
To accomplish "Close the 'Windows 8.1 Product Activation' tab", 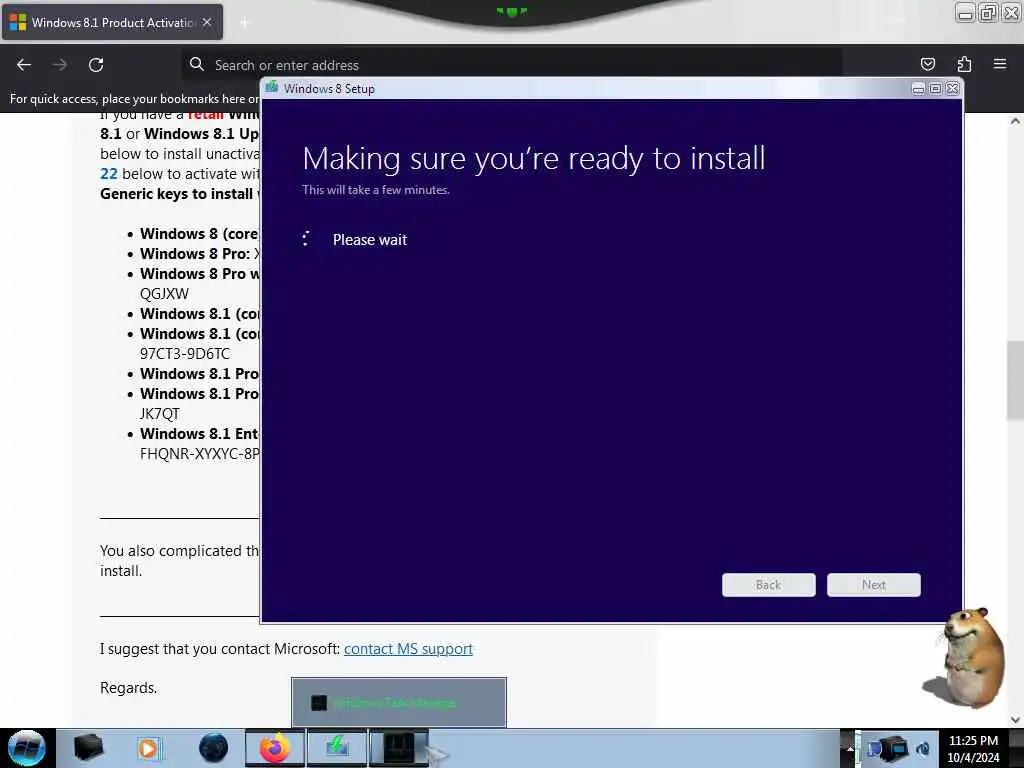I will point(207,22).
